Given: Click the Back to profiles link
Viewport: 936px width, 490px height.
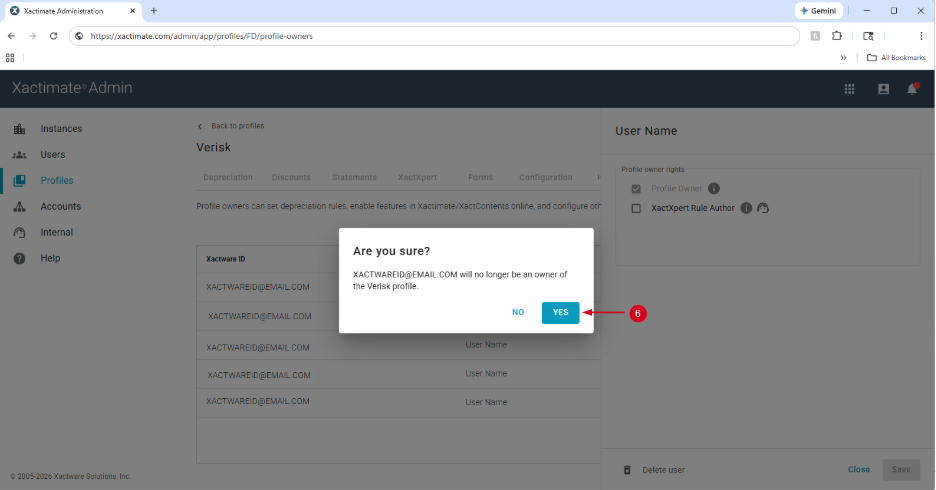Looking at the screenshot, I should point(238,126).
